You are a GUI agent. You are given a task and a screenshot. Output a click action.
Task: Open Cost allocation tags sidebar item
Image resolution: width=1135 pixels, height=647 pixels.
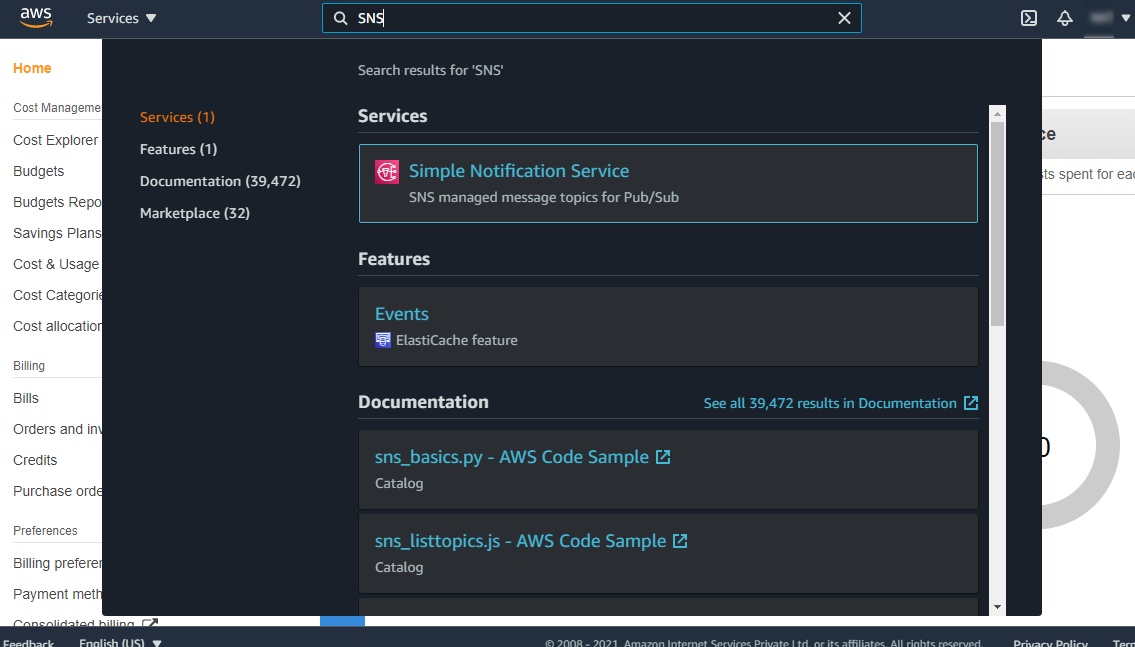tap(57, 326)
